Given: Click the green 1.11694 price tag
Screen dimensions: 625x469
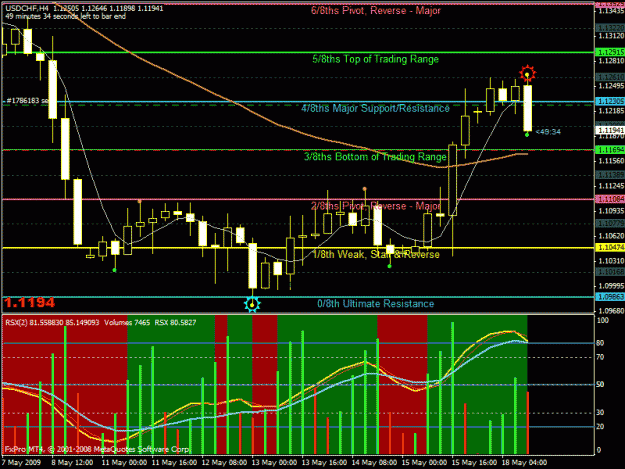Looking at the screenshot, I should [x=609, y=150].
